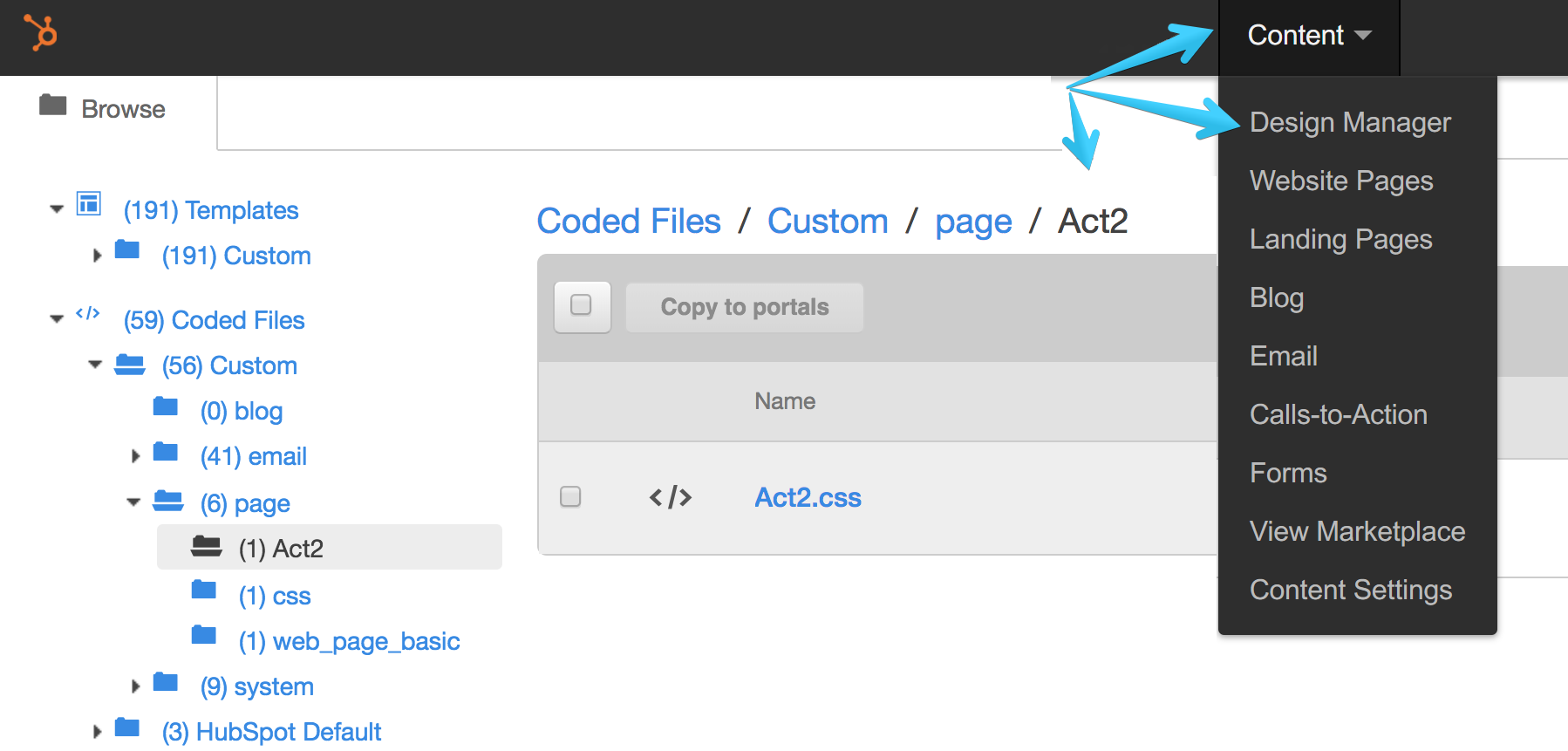Select the (1) Act2 folder label
Screen dimensions: 1568x751
tap(281, 549)
